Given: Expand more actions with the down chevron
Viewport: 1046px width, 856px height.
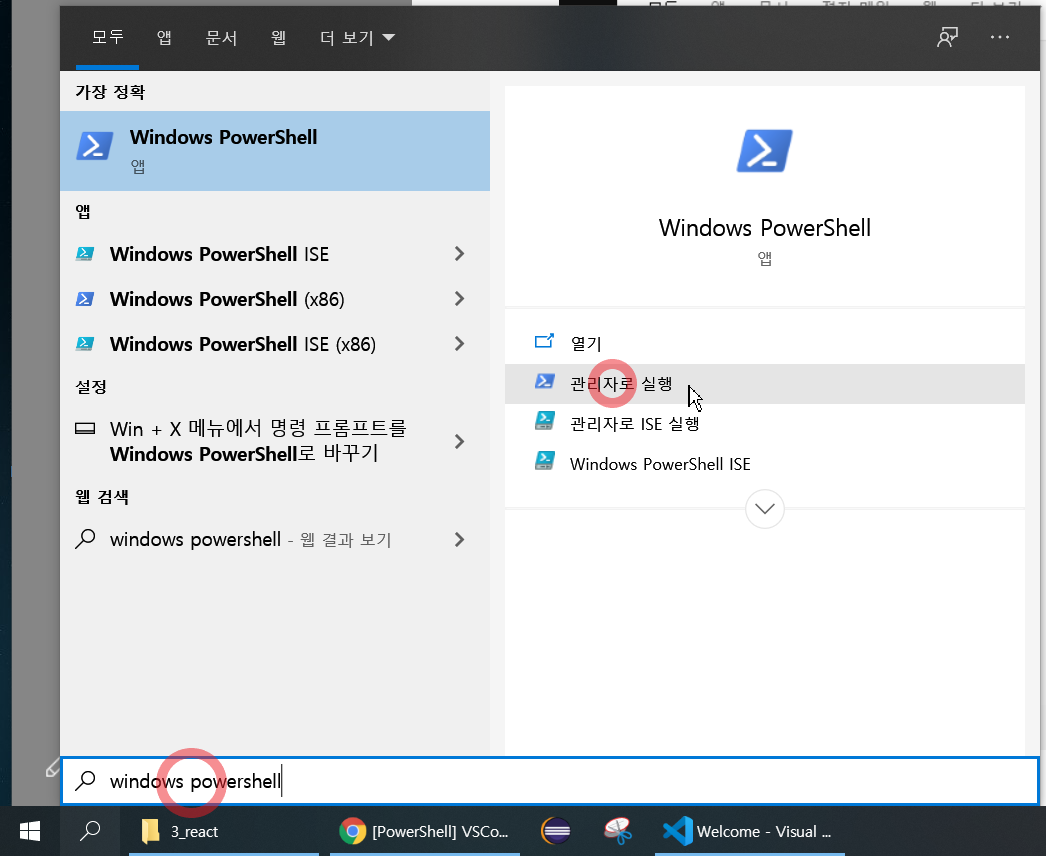Looking at the screenshot, I should 764,509.
